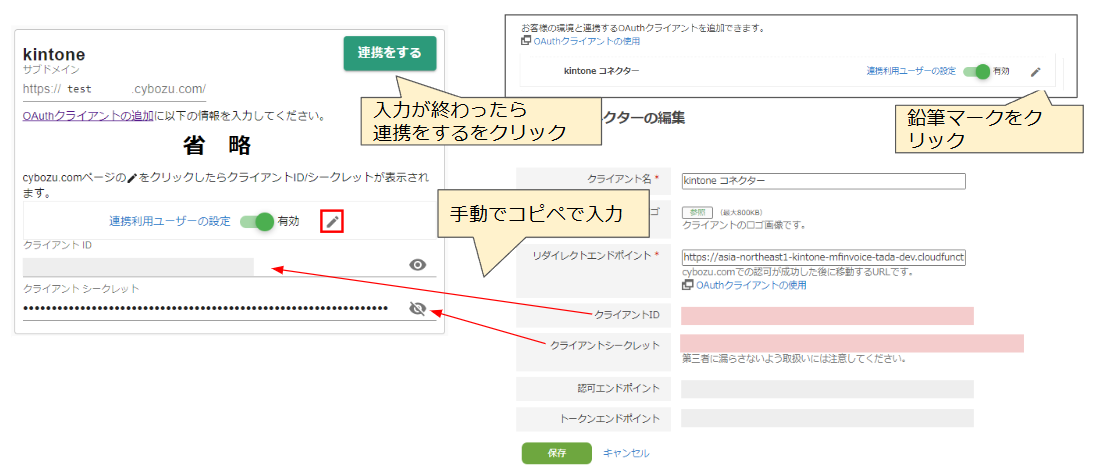Open the OAuthクライアントの使用 link at the top
1097x473 pixels.
[586, 41]
